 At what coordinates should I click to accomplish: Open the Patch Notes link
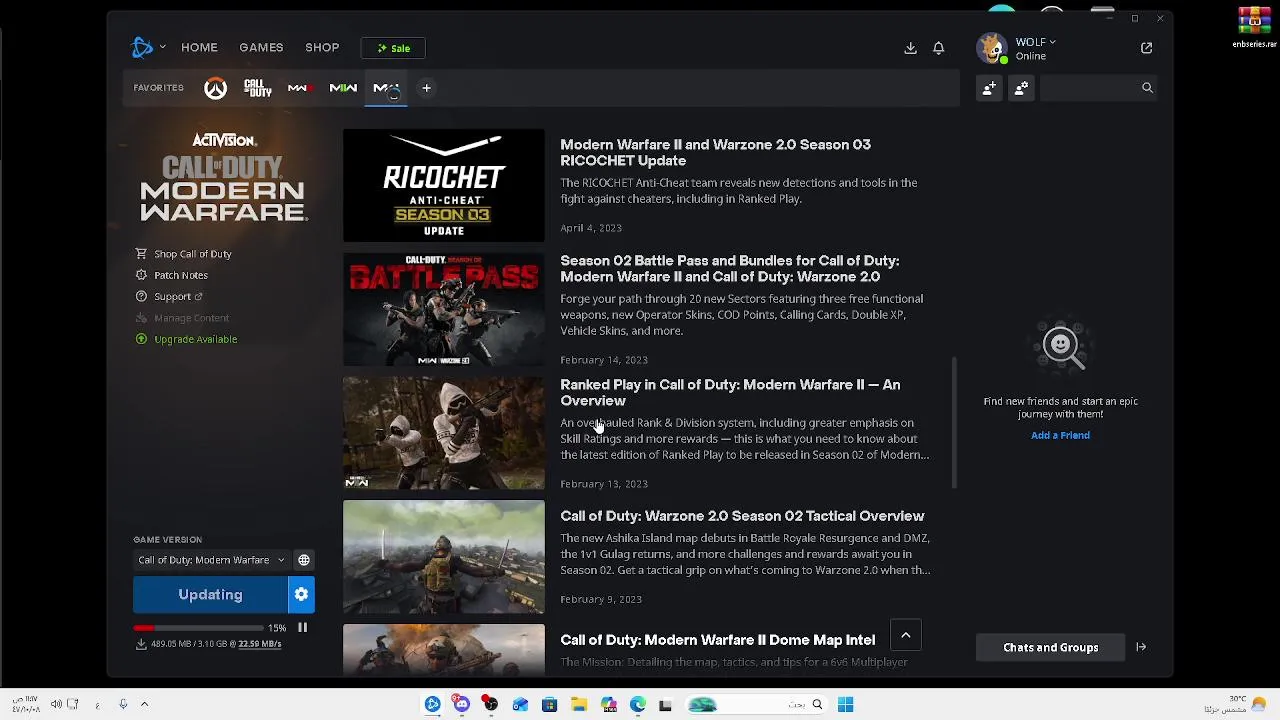181,275
